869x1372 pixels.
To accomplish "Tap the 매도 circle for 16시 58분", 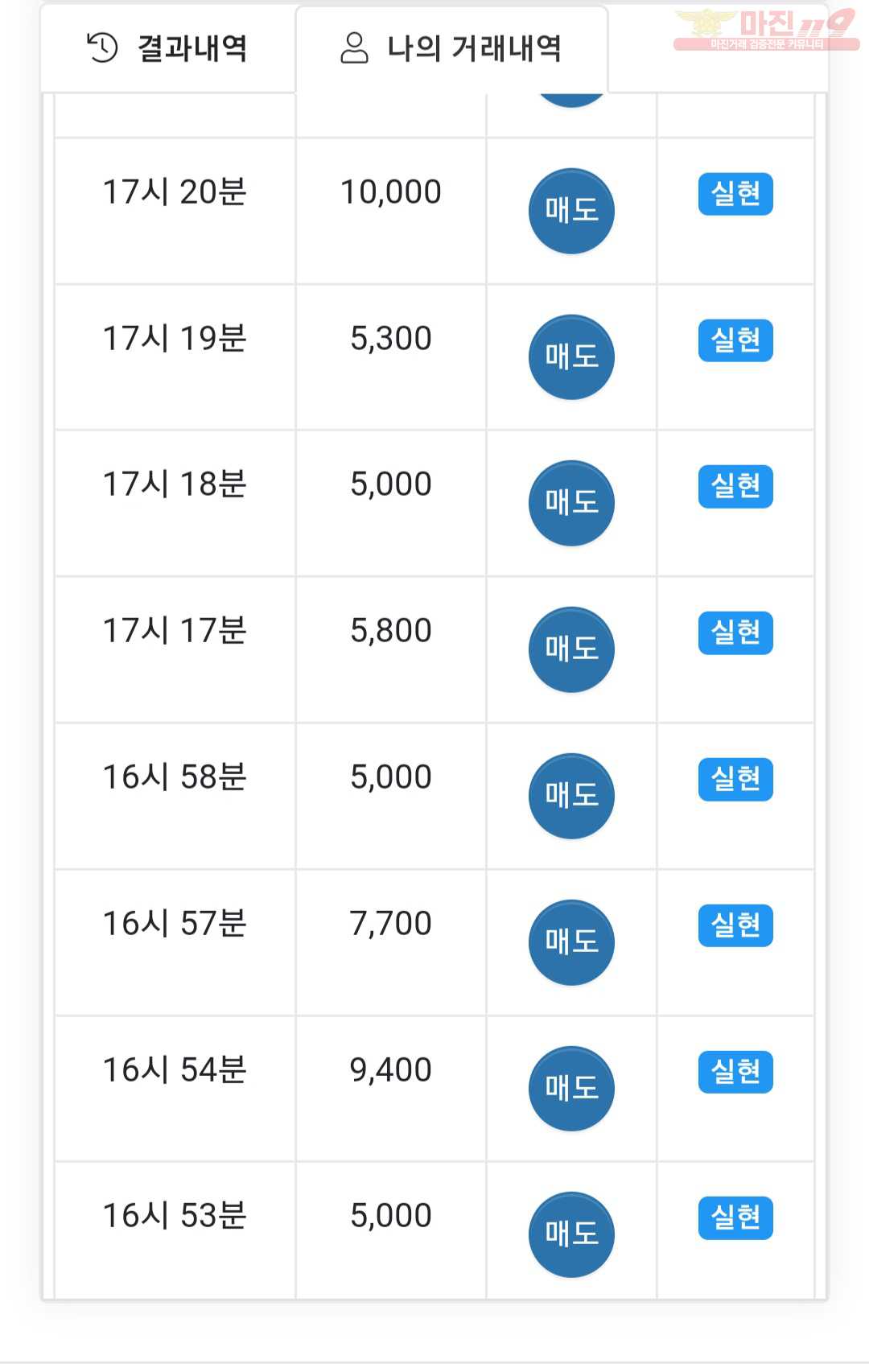I will tap(571, 796).
